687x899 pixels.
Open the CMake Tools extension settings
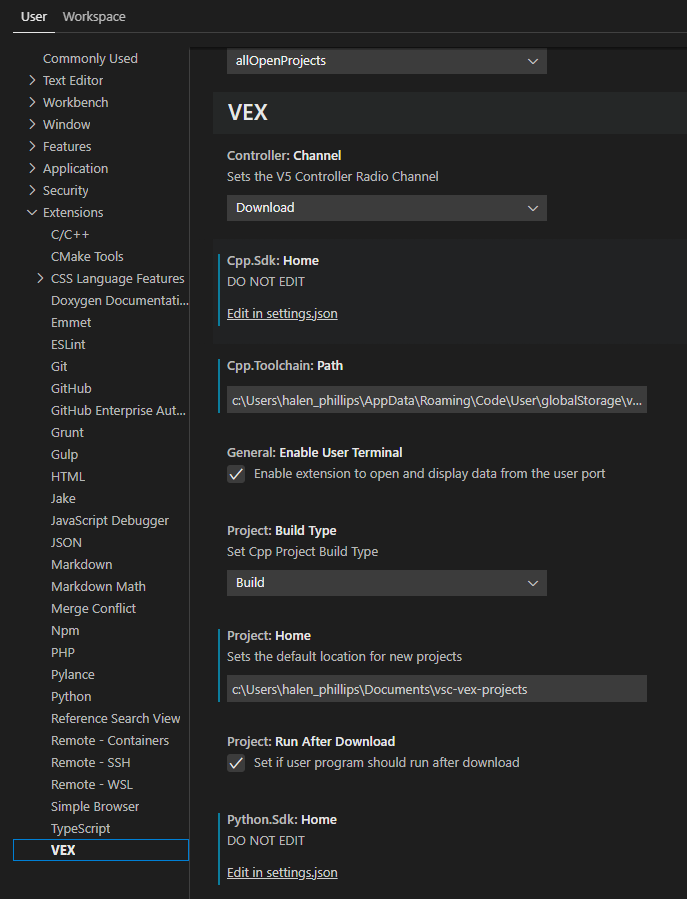(87, 257)
